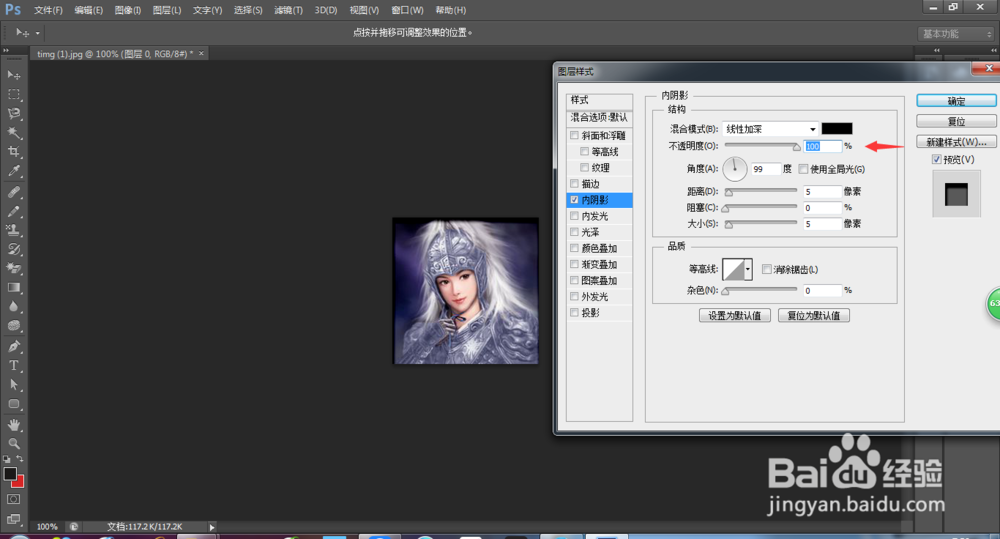1000x539 pixels.
Task: Click 新建样式(W)... button
Action: [x=956, y=142]
